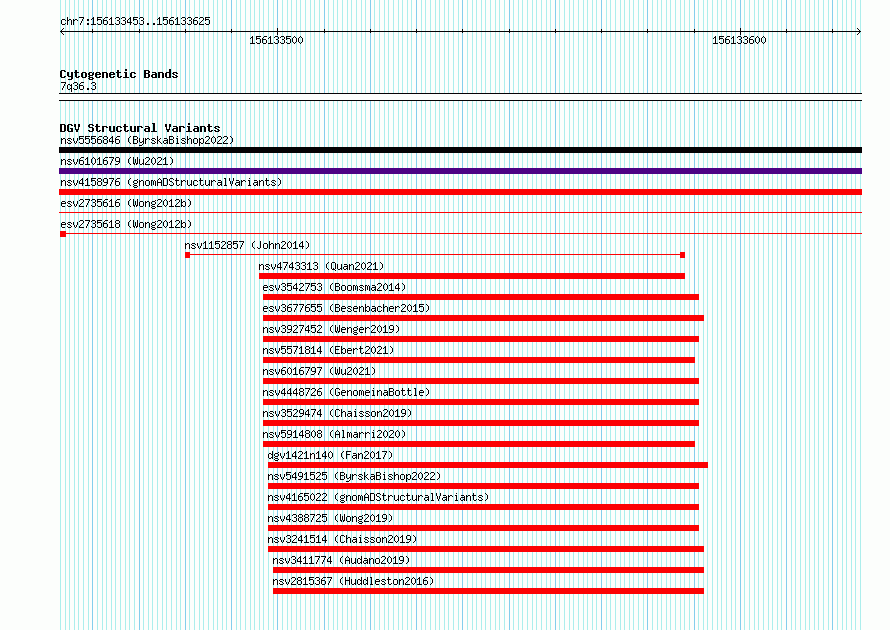Screen dimensions: 890x630
Task: Open the esv3677655 (Besenbacher2015) variant
Action: pos(346,308)
